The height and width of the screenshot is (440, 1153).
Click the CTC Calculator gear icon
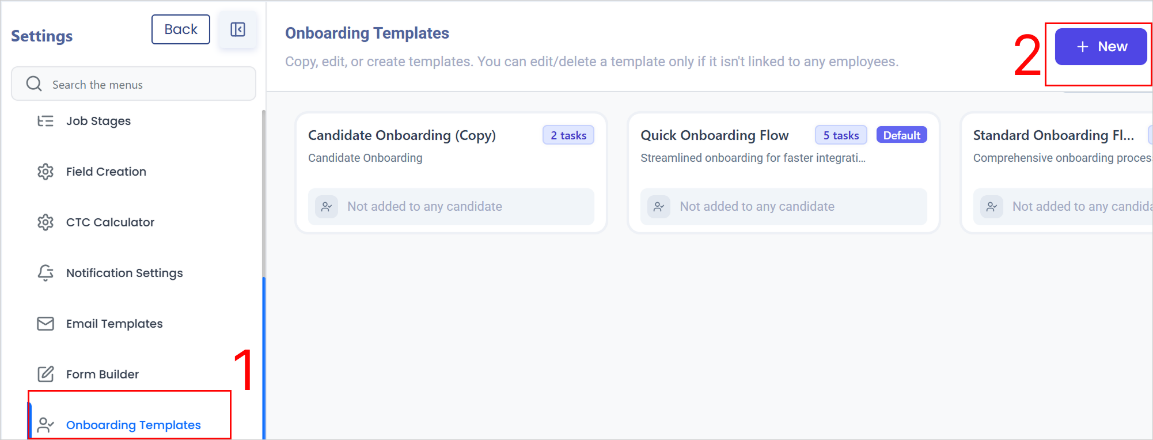click(46, 222)
